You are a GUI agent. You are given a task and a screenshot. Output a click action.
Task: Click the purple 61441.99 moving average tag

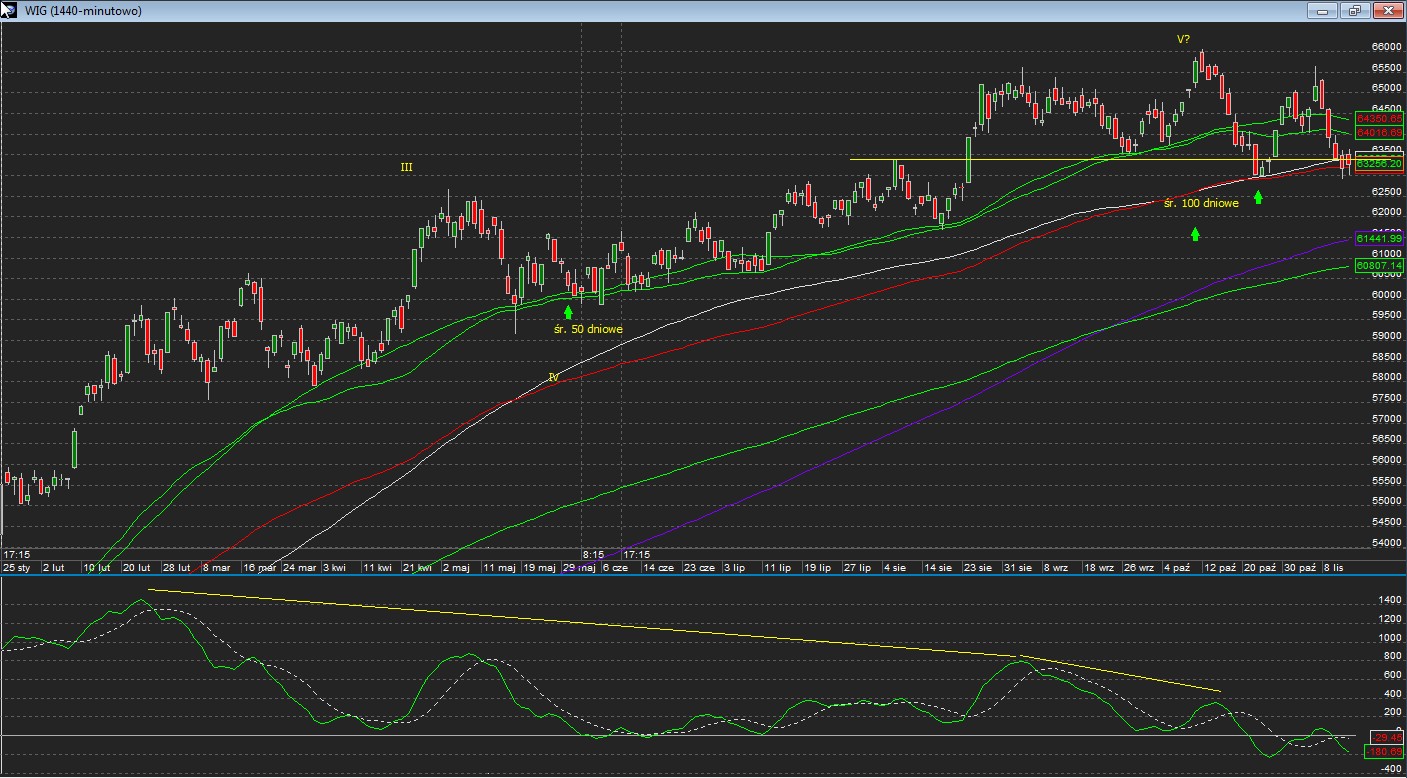click(x=1379, y=238)
